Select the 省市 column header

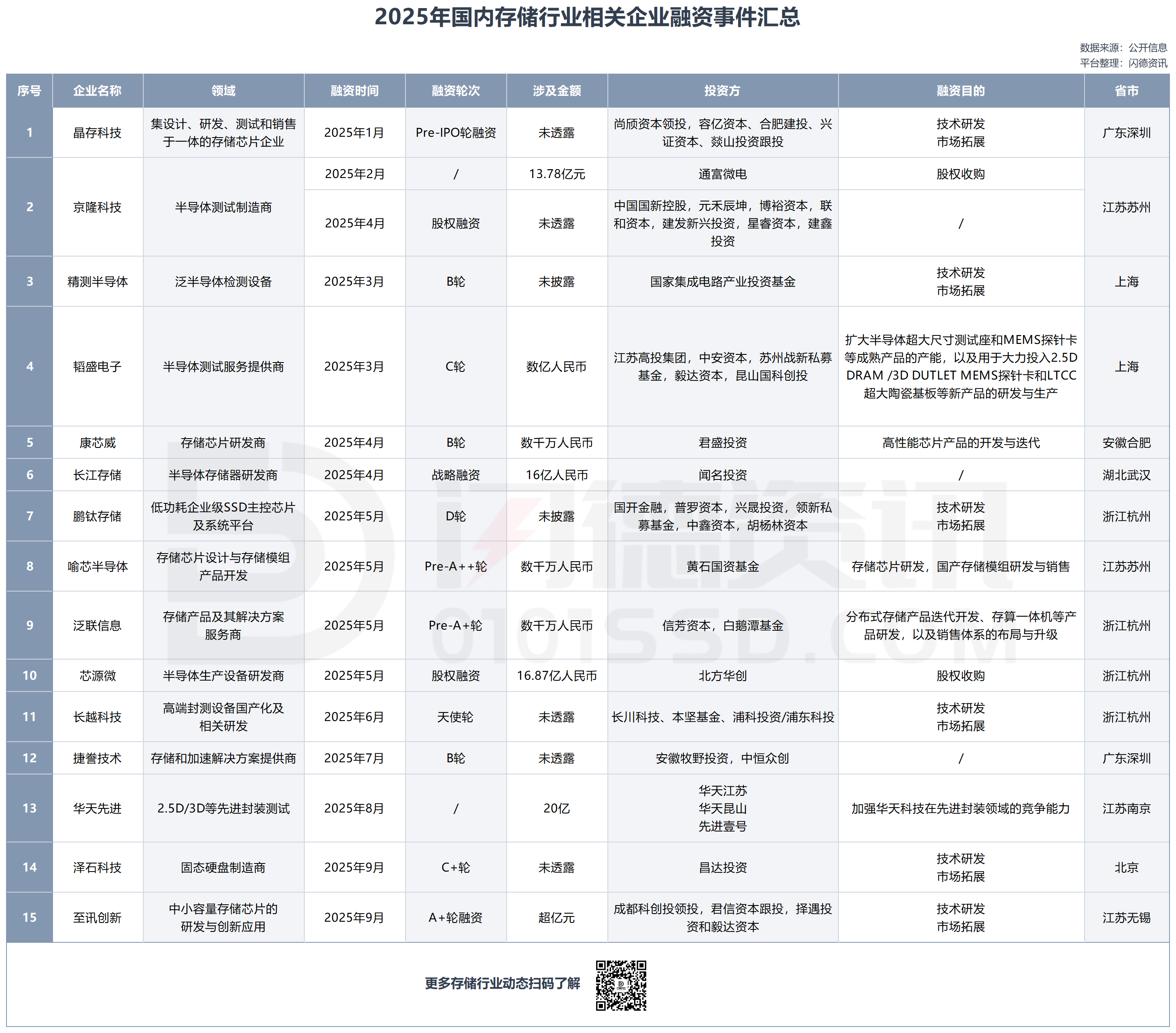(1126, 91)
